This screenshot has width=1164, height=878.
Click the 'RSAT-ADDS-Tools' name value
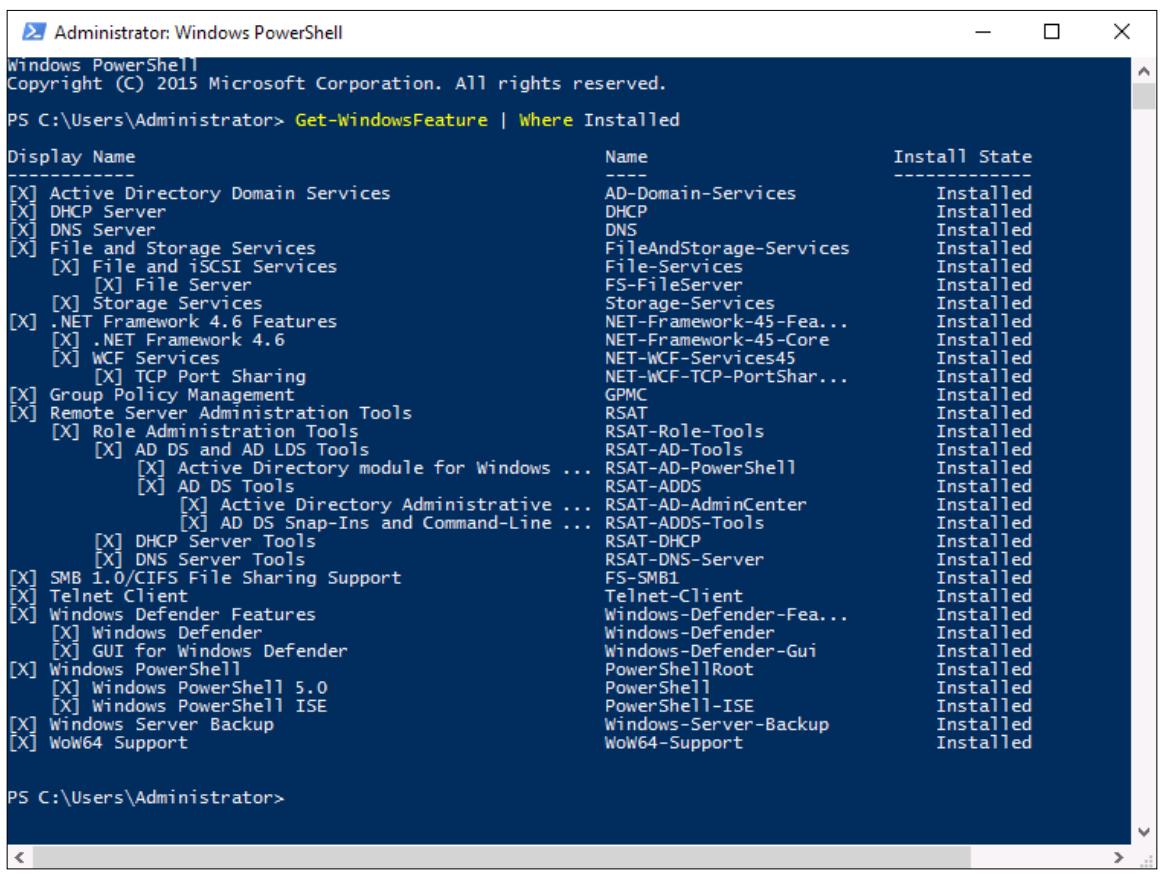[x=684, y=523]
